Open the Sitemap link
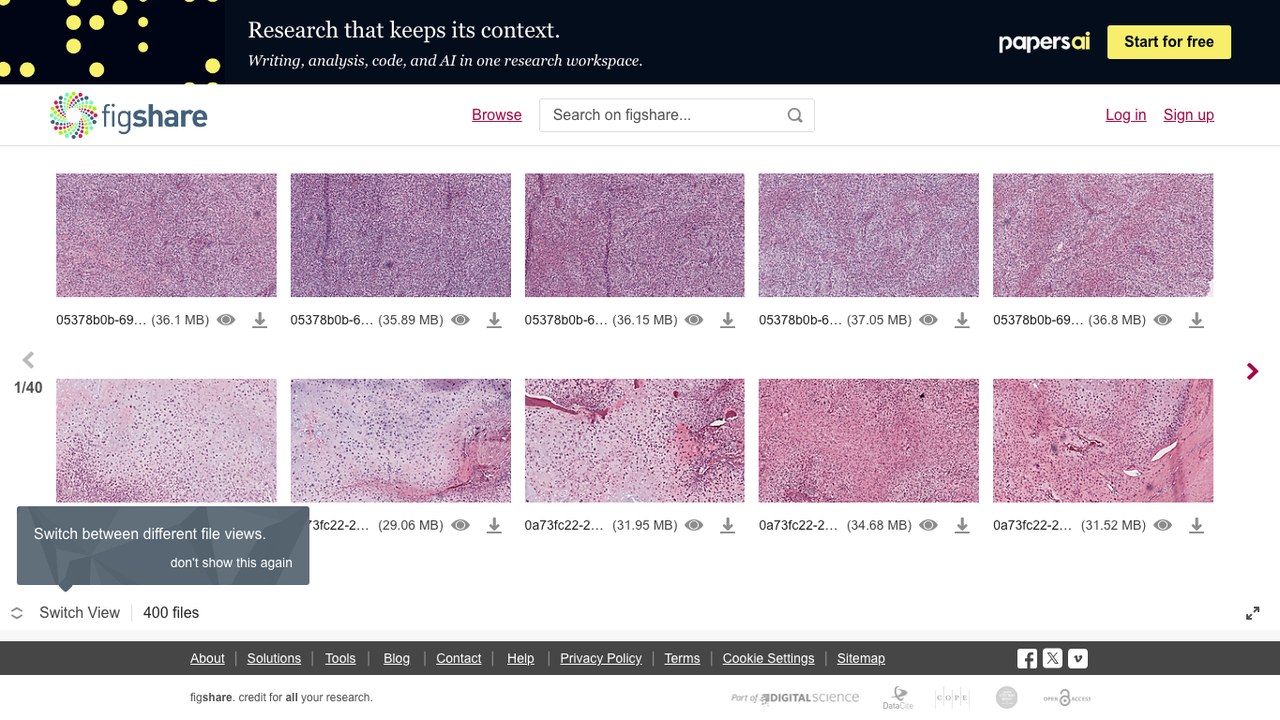The height and width of the screenshot is (720, 1280). 861,658
